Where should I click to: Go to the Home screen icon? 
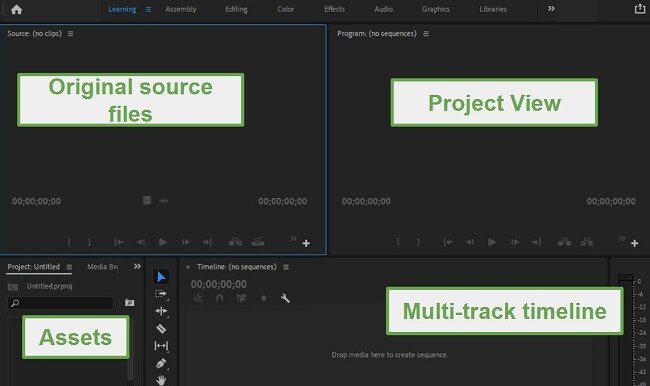(17, 10)
